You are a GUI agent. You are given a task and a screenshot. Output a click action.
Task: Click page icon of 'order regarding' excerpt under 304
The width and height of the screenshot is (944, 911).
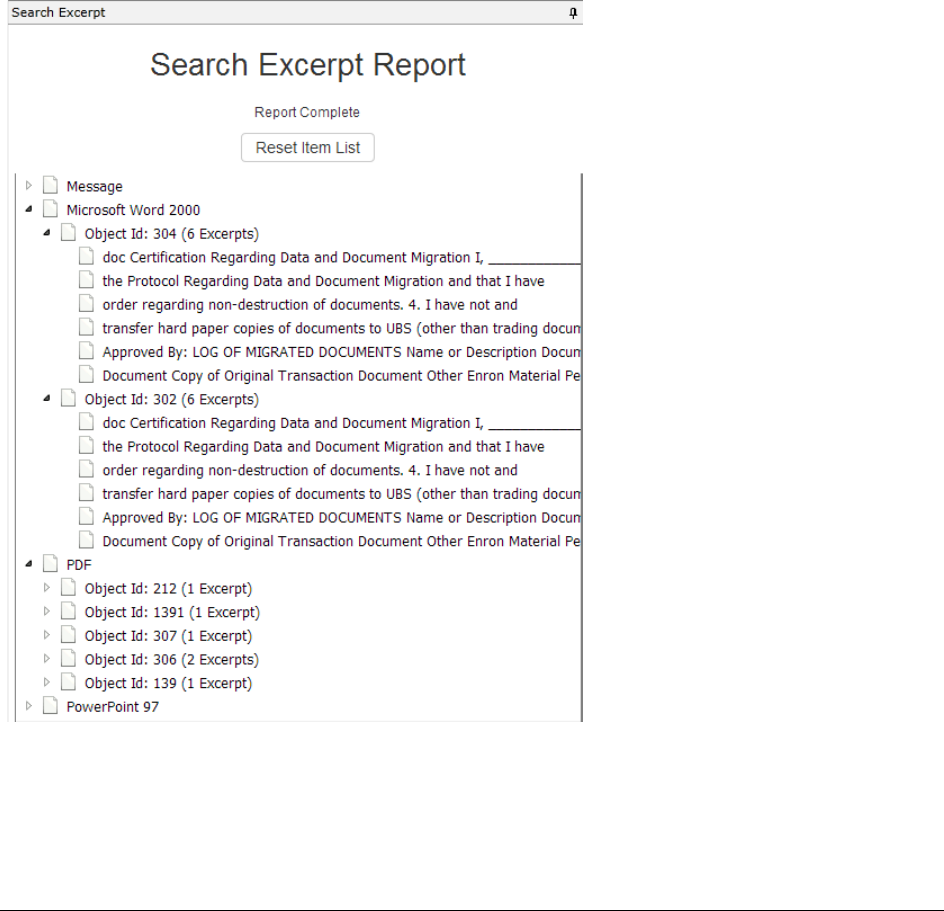pos(87,303)
